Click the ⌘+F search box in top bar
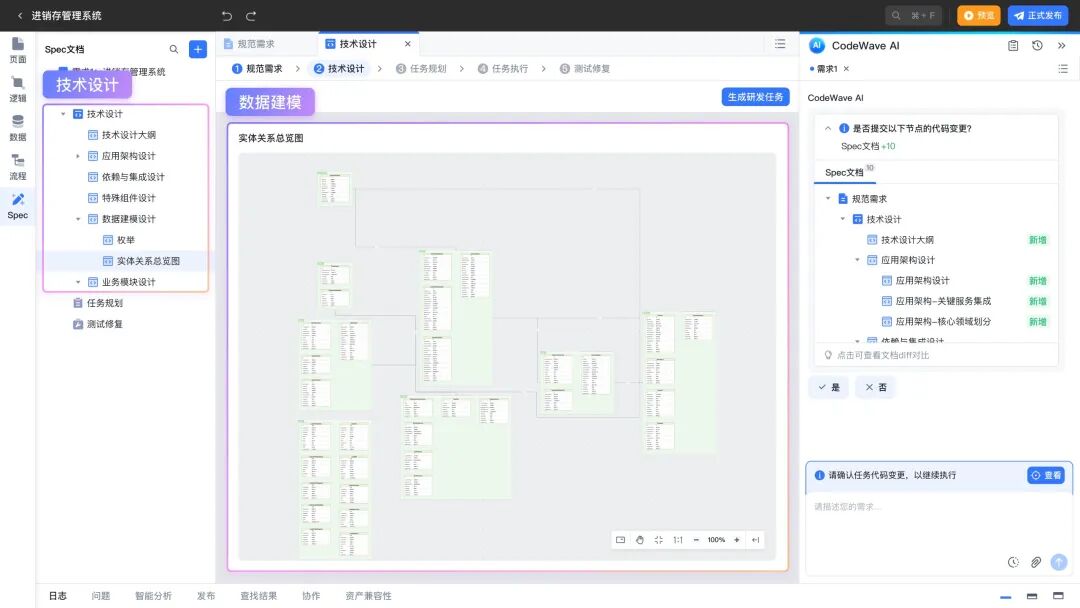The image size is (1080, 608). point(913,15)
